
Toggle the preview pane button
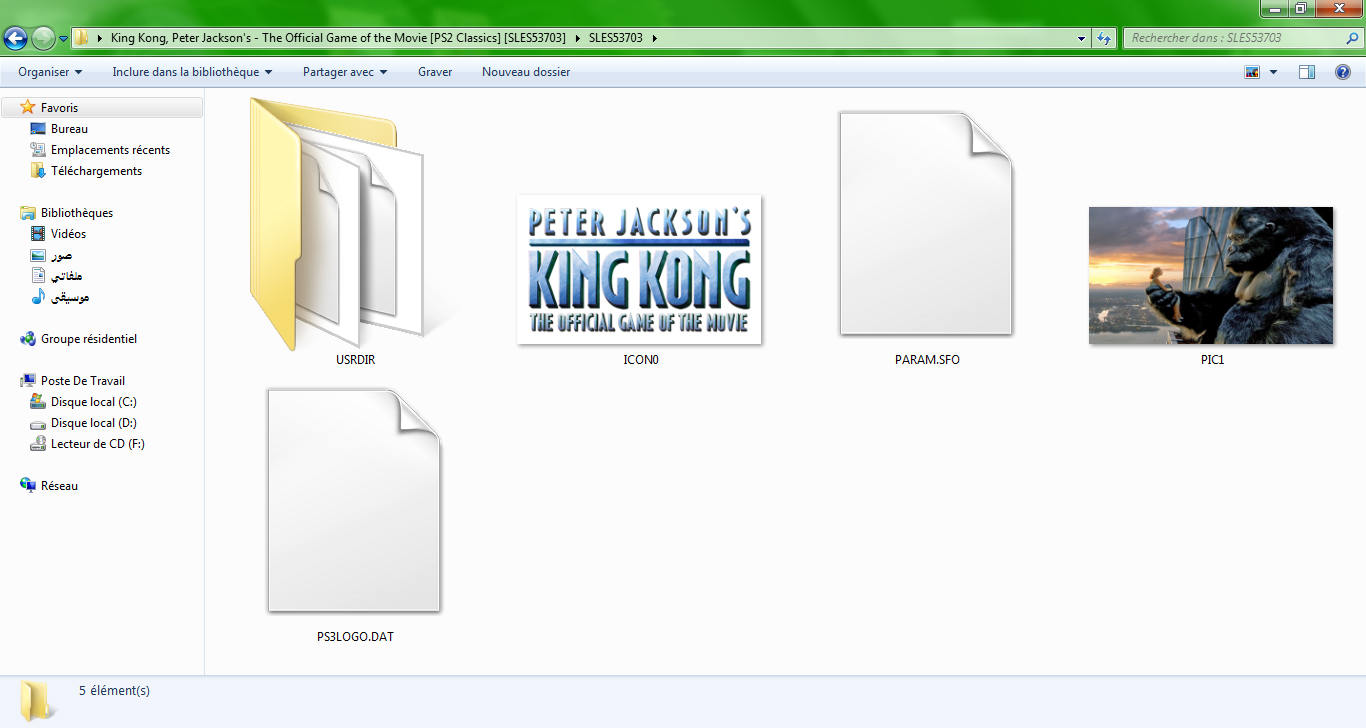(1306, 72)
